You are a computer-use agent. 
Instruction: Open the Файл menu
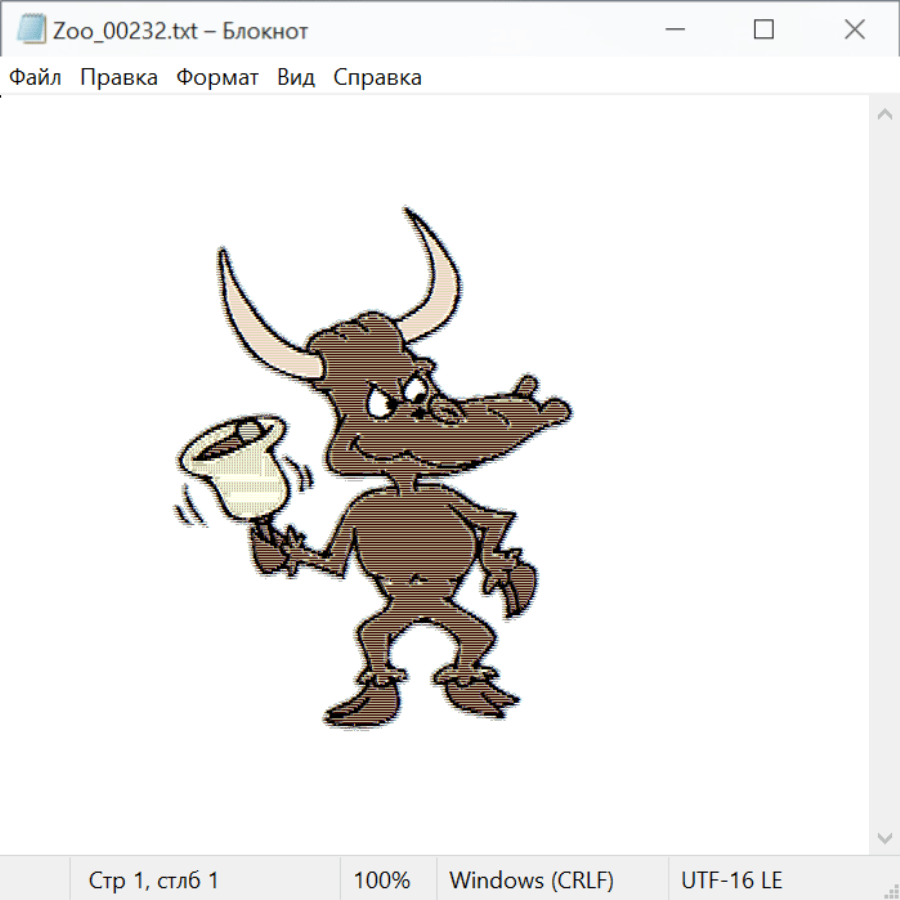click(36, 77)
